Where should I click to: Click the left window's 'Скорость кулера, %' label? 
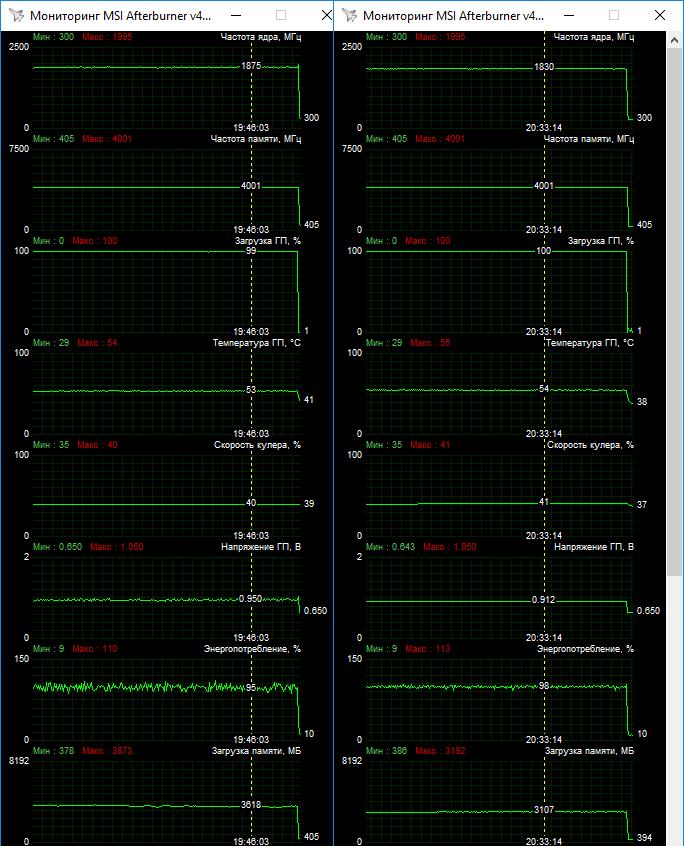[x=257, y=445]
